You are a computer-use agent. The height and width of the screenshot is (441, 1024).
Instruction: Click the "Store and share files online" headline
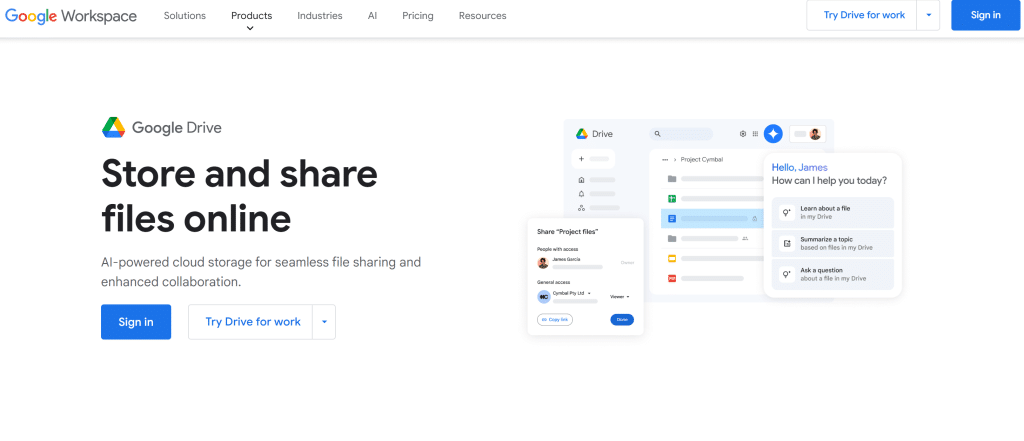click(x=239, y=196)
